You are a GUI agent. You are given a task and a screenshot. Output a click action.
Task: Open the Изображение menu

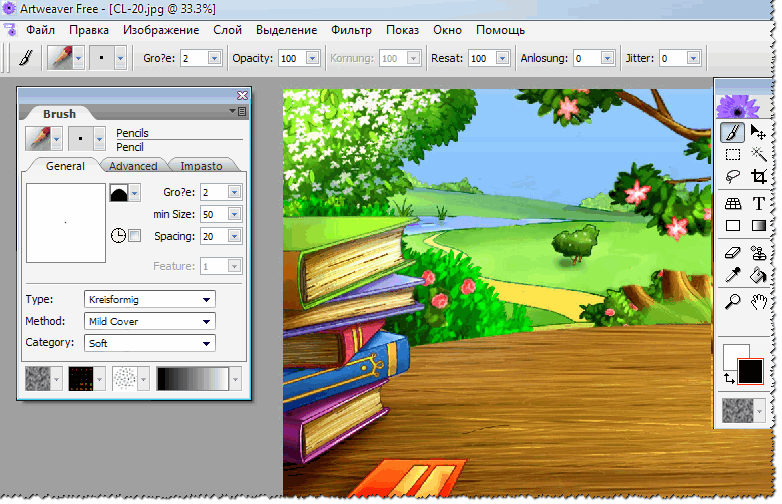[161, 30]
